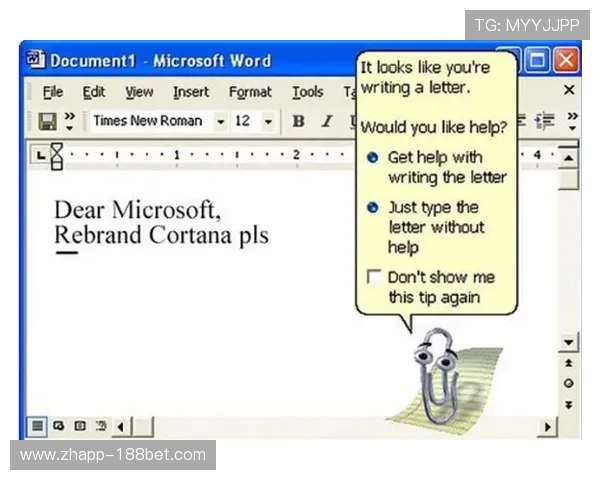
Task: Click the tab stop selector on ruler
Action: point(40,156)
